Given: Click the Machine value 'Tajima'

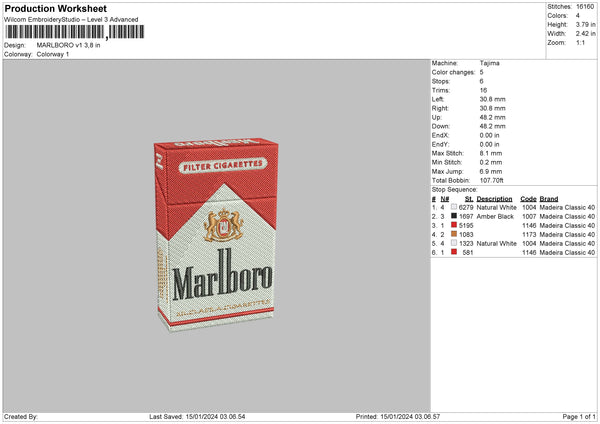Looking at the screenshot, I should (x=489, y=63).
